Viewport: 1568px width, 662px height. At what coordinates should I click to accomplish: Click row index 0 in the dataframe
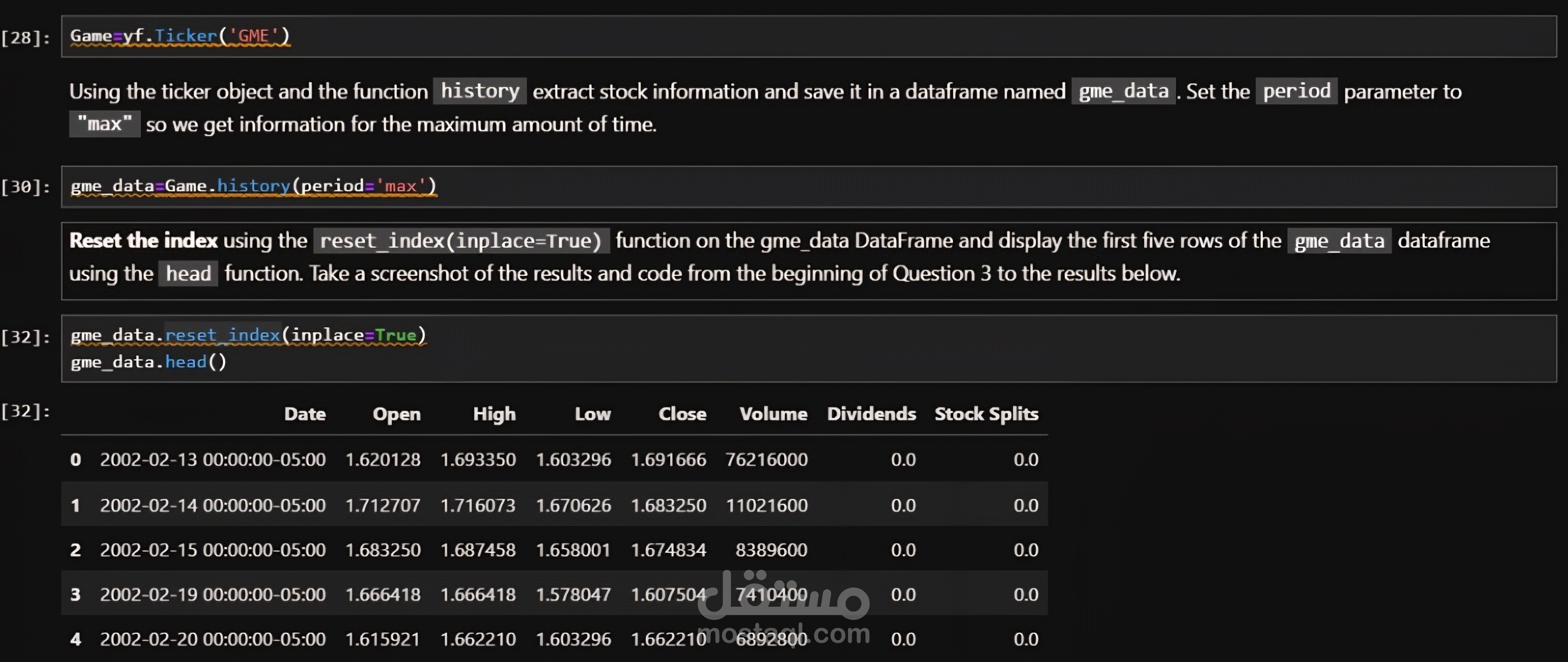click(x=75, y=460)
